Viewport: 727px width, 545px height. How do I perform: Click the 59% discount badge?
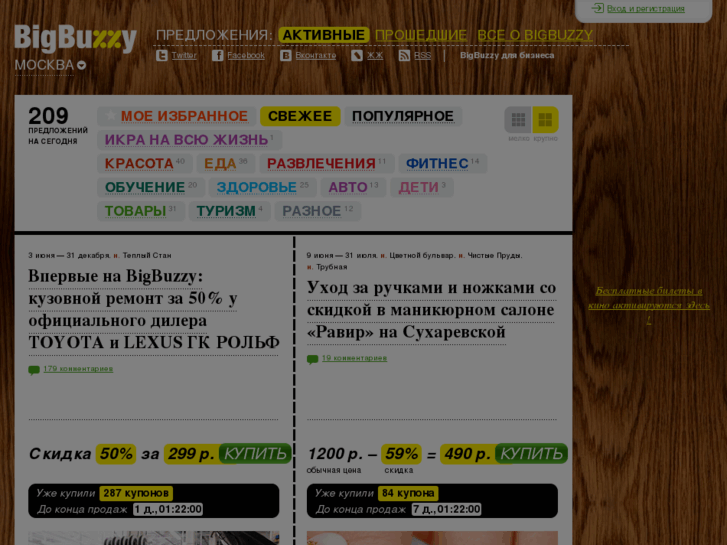pos(402,454)
